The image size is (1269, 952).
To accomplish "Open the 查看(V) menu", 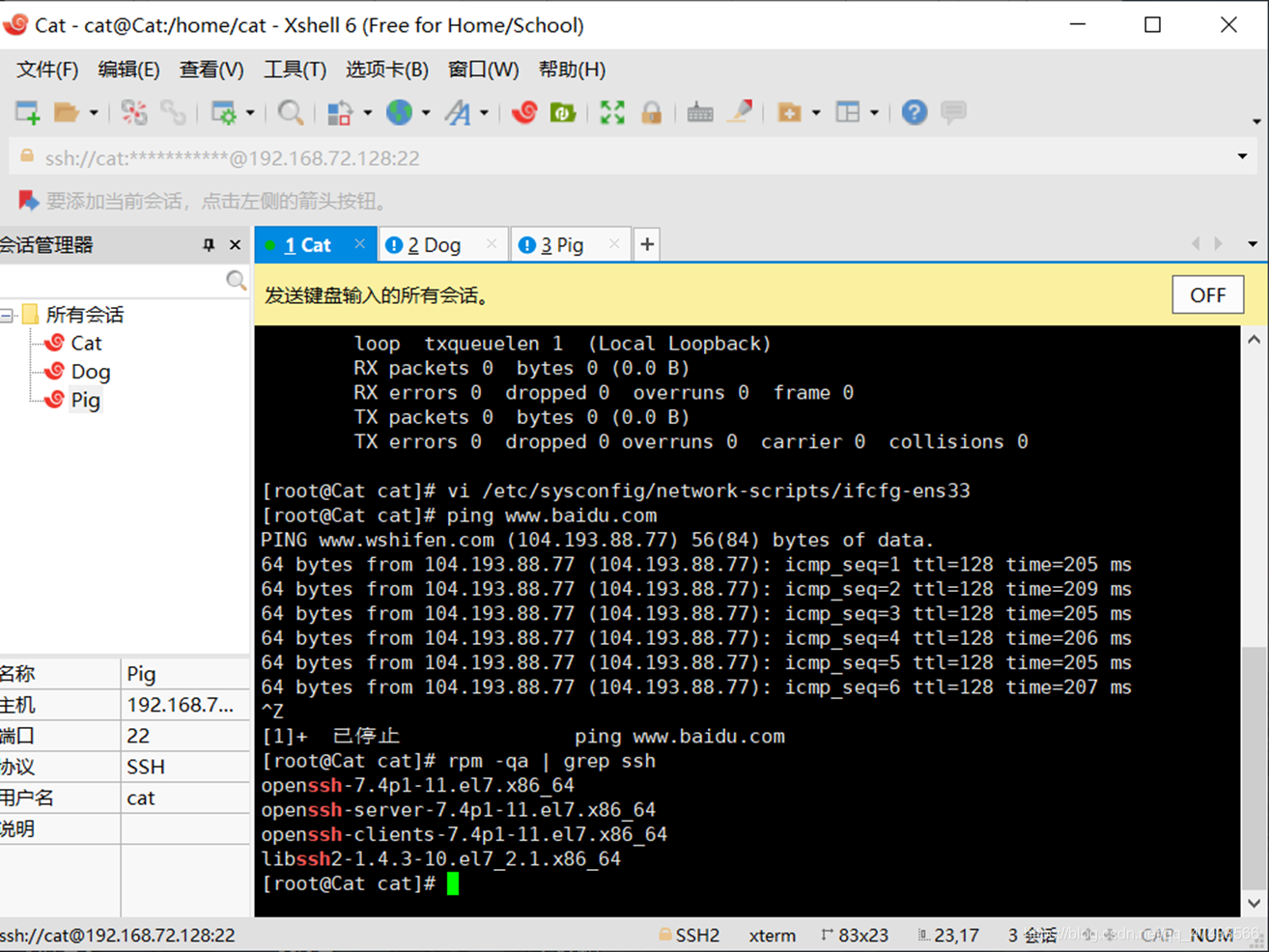I will [211, 70].
